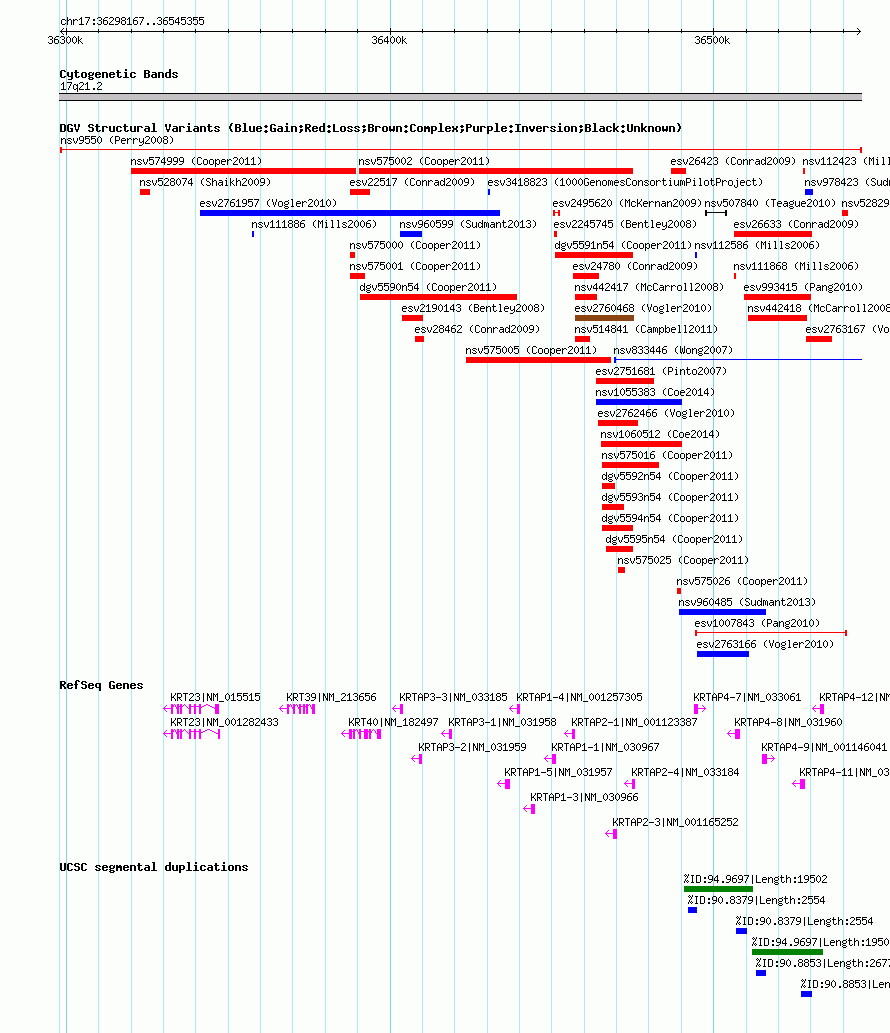The width and height of the screenshot is (890, 1033).
Task: Click the nsv575026 (Cooper2011) label
Action: pyautogui.click(x=742, y=582)
